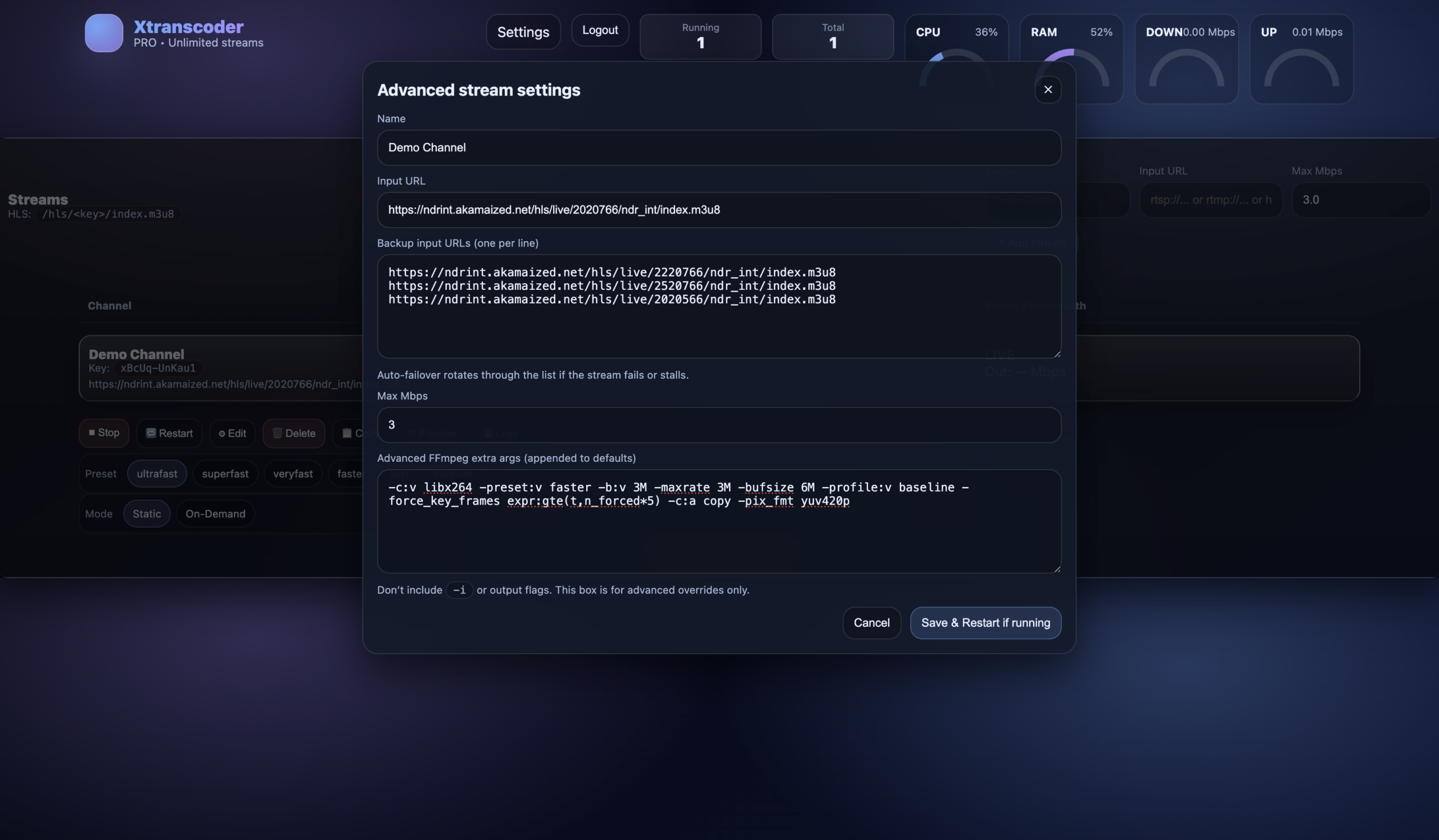The width and height of the screenshot is (1439, 840).
Task: Restart the Demo Channel stream
Action: [169, 433]
